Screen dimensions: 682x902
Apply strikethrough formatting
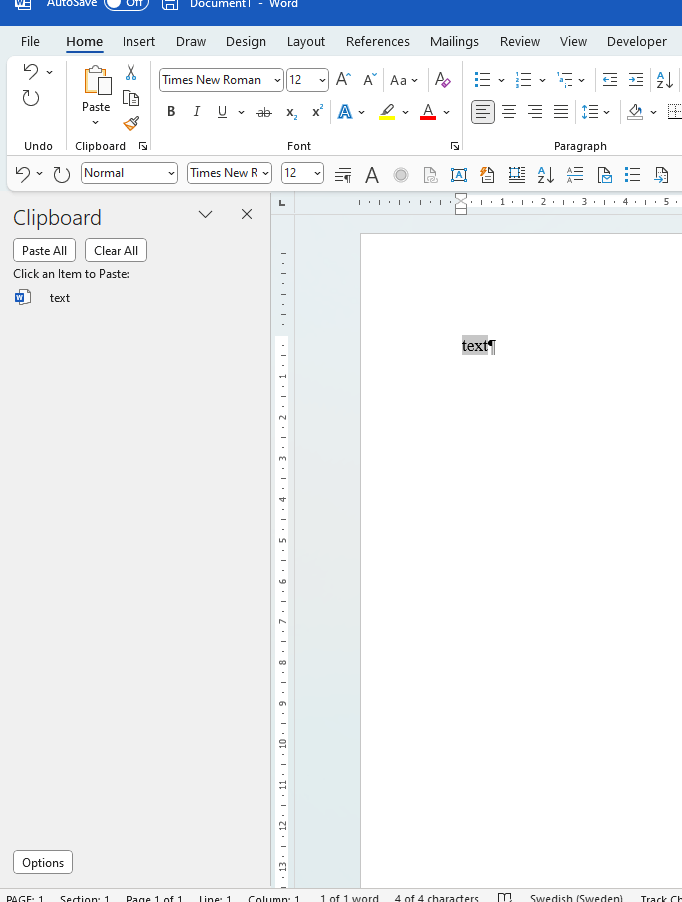264,112
